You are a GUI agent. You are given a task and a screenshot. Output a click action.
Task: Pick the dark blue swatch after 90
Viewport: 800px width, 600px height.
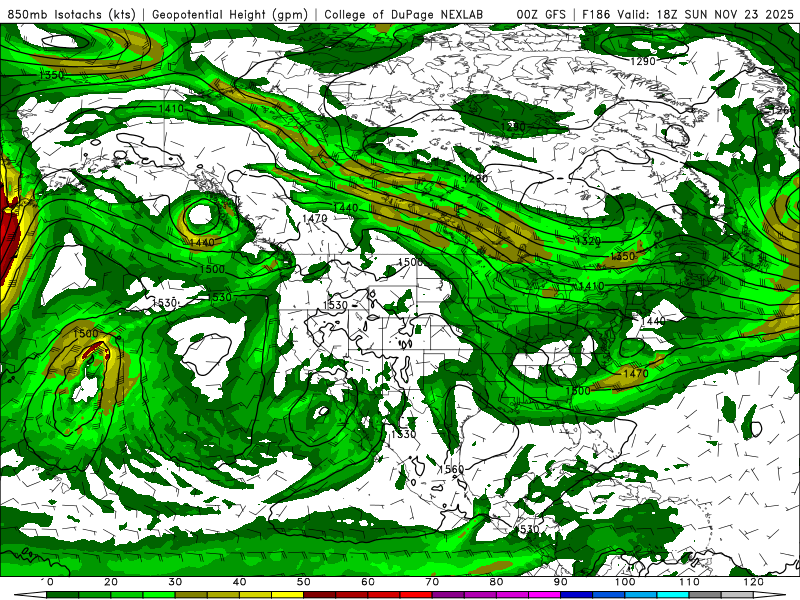click(x=577, y=595)
